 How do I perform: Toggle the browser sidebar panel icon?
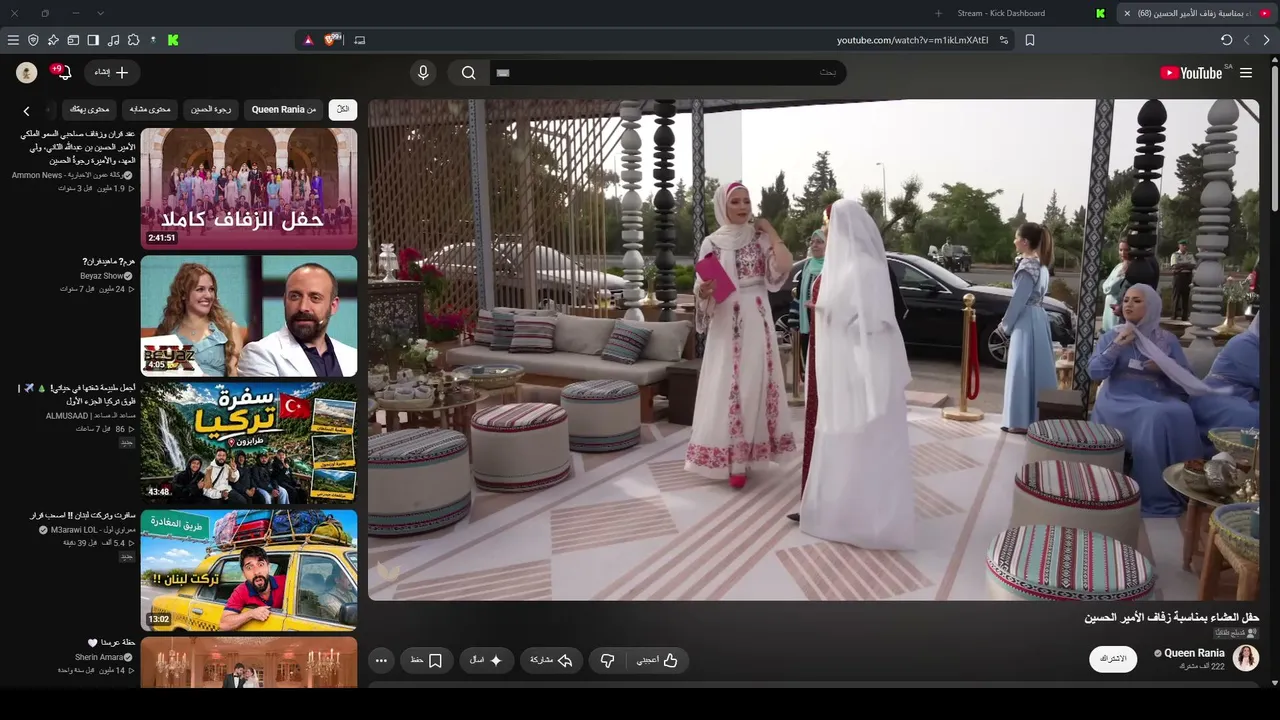click(93, 40)
